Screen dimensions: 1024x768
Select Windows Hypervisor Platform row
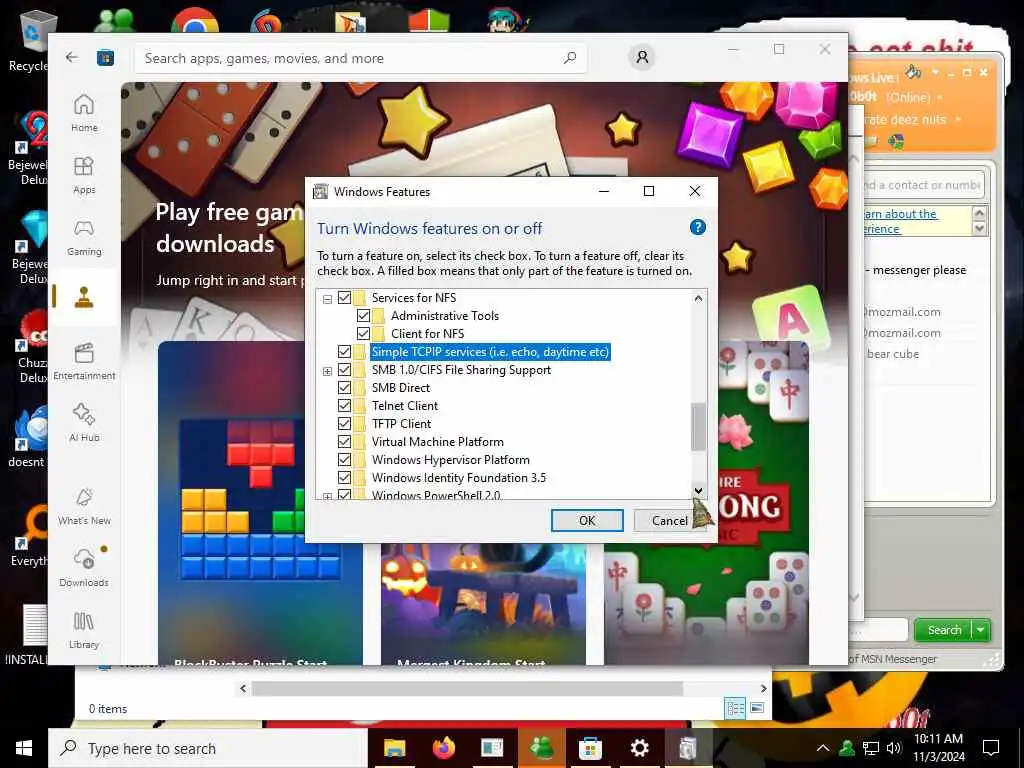(451, 460)
